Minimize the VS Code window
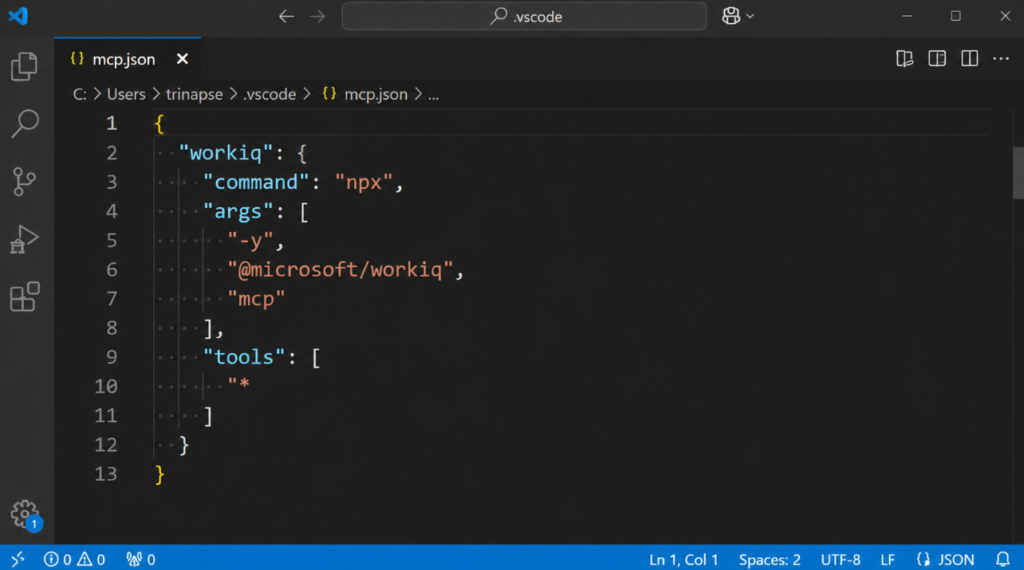The height and width of the screenshot is (570, 1024). (907, 16)
